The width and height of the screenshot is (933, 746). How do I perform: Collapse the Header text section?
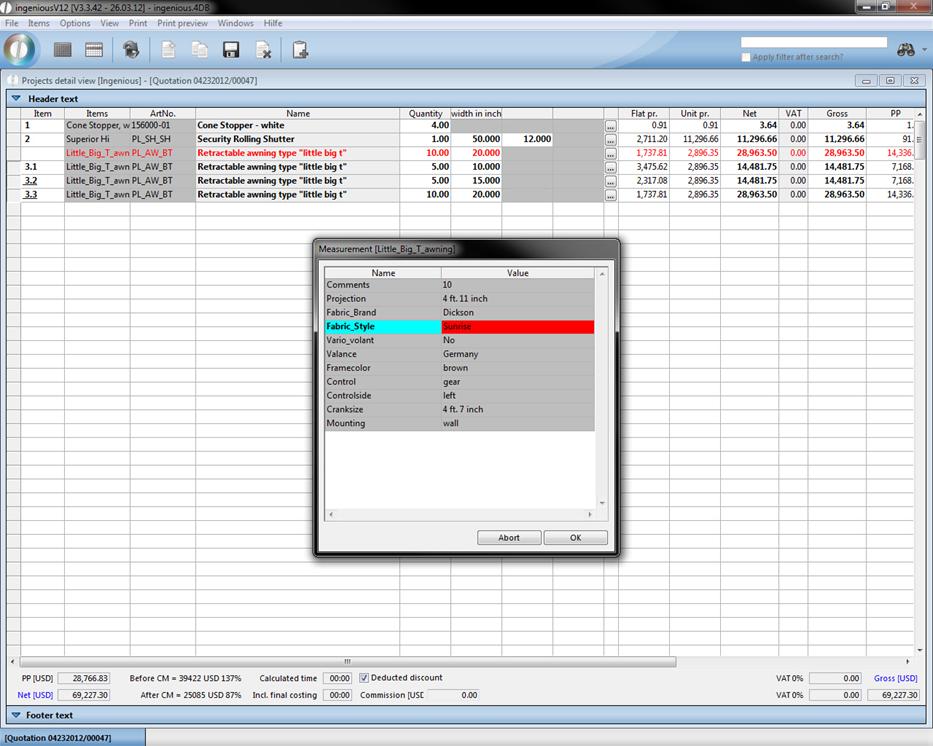(16, 99)
